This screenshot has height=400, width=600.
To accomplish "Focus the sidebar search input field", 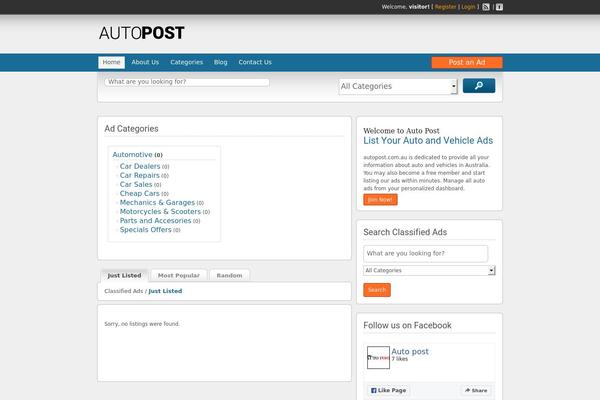I will coord(426,253).
